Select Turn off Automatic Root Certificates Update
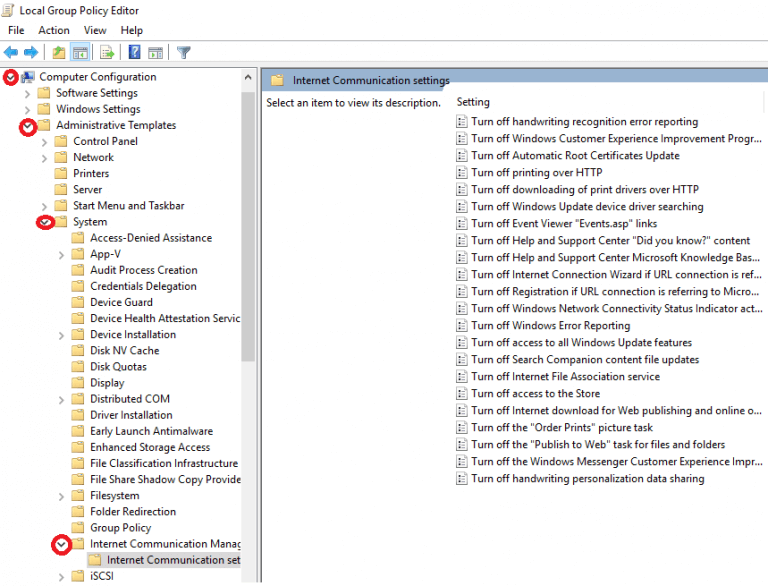 click(x=575, y=155)
